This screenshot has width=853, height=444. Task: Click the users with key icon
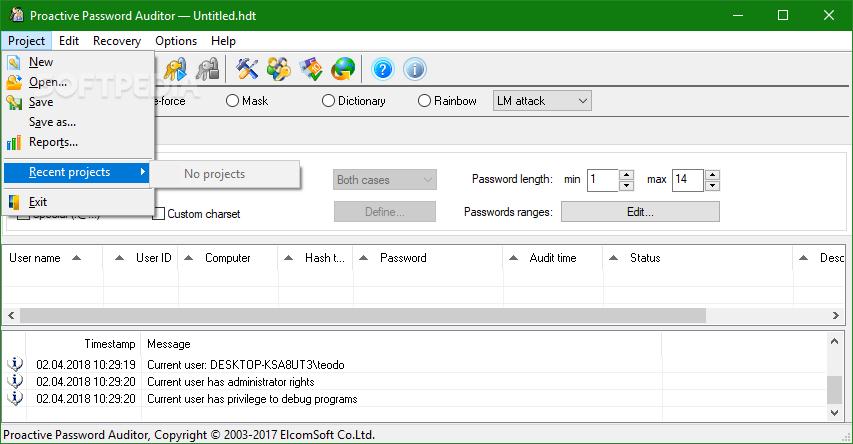click(x=279, y=69)
